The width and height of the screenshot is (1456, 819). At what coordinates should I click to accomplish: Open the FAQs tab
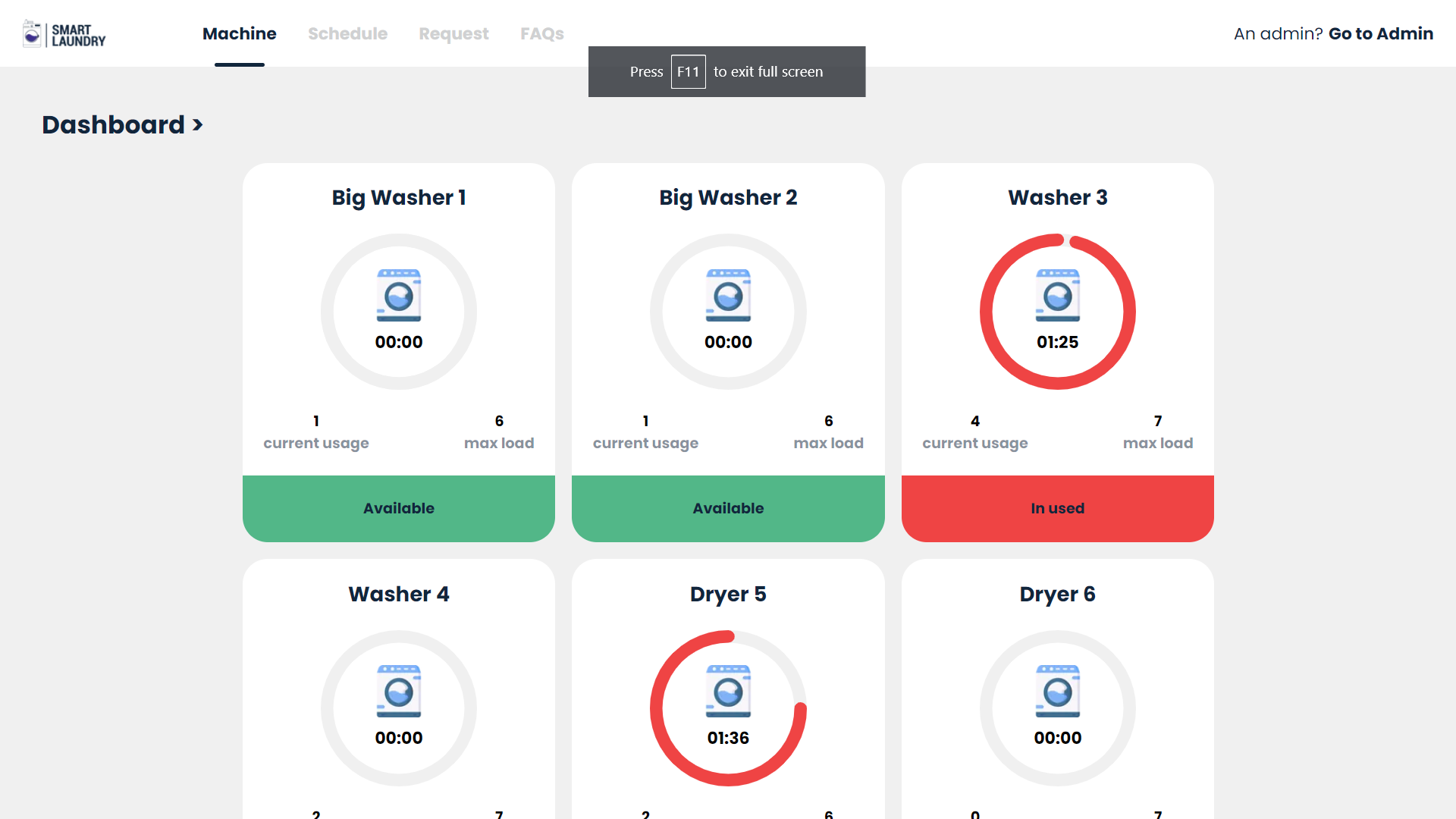coord(541,33)
